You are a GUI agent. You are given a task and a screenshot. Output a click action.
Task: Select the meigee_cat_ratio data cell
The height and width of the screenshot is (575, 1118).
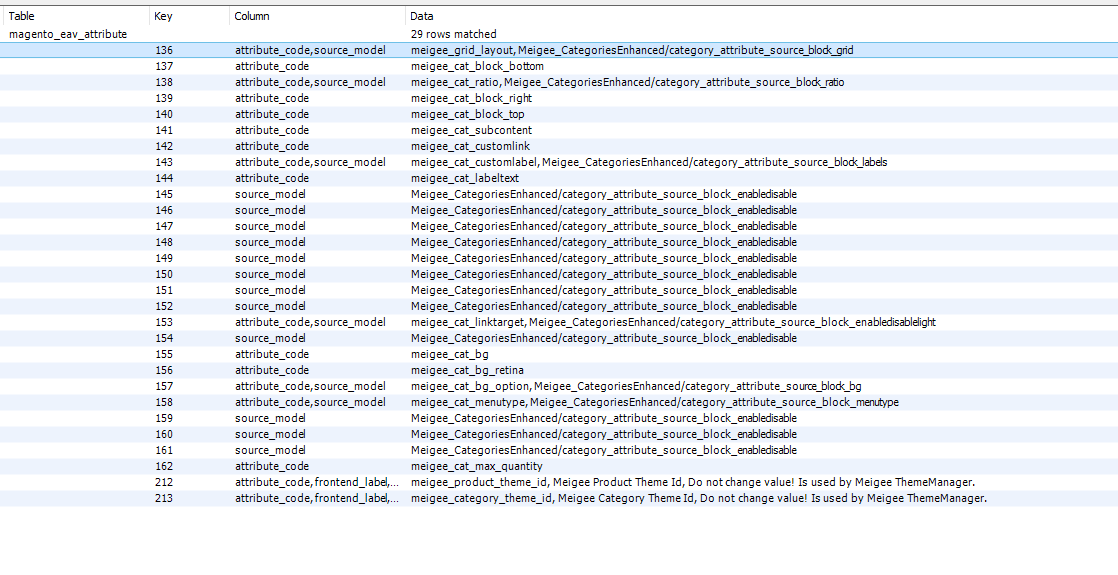[627, 82]
